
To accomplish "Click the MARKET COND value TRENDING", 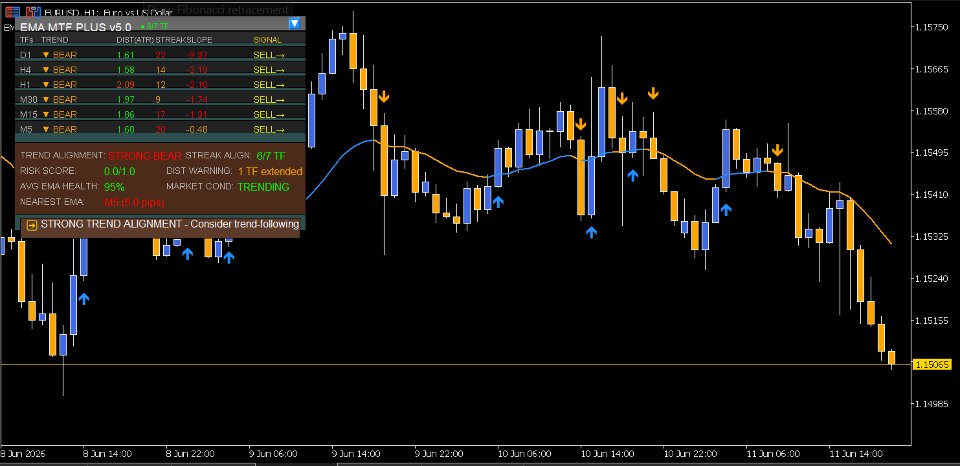I will 263,187.
